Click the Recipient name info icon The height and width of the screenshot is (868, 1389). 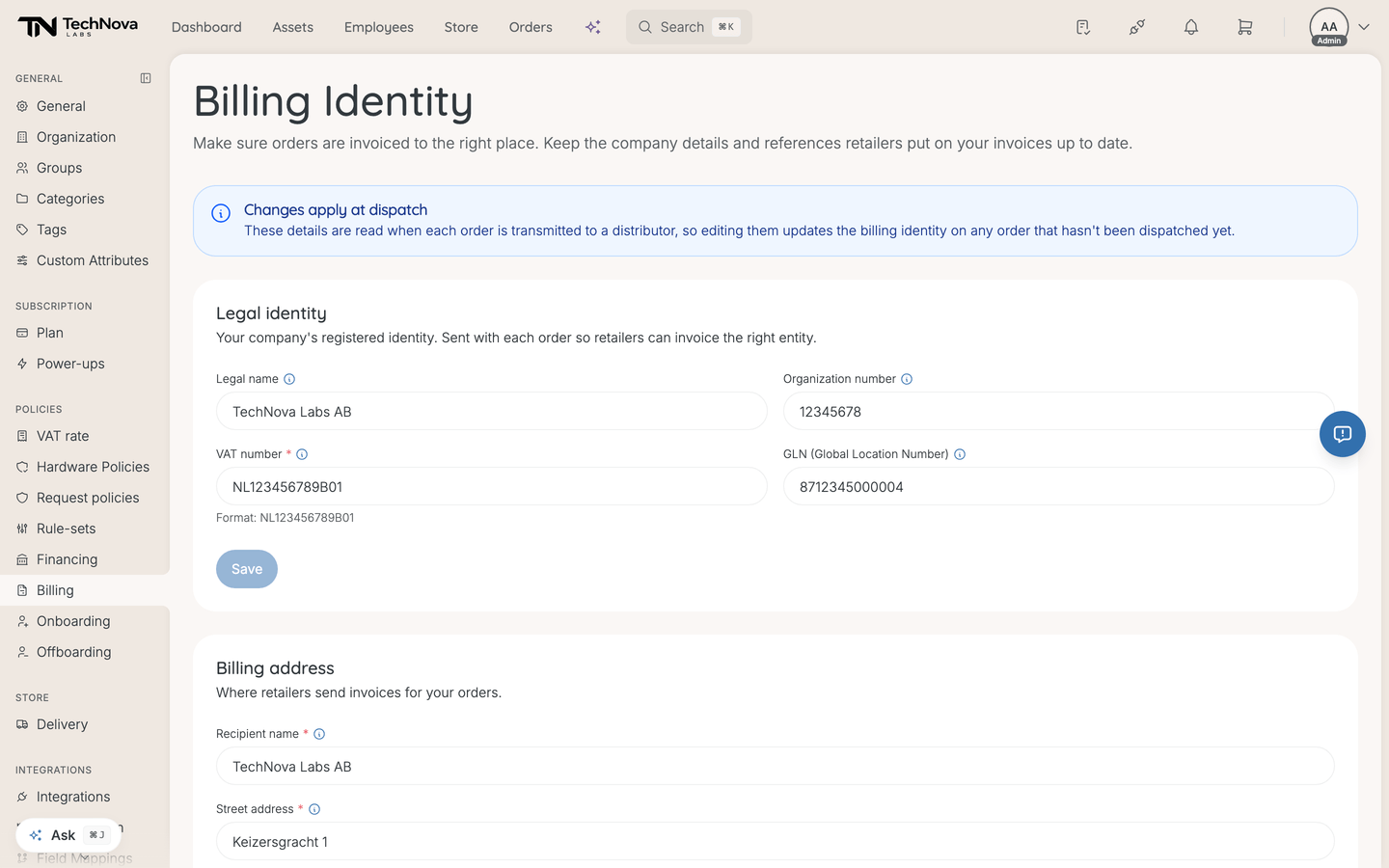[x=319, y=734]
